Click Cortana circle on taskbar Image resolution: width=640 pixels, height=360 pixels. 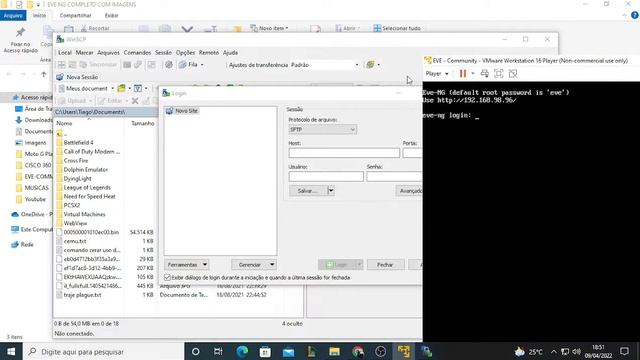point(196,351)
